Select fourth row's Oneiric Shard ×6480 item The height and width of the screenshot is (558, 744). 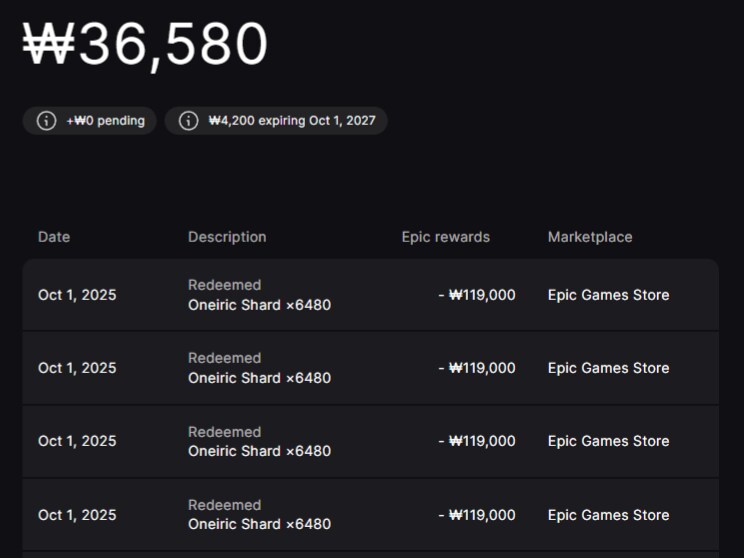pyautogui.click(x=259, y=524)
